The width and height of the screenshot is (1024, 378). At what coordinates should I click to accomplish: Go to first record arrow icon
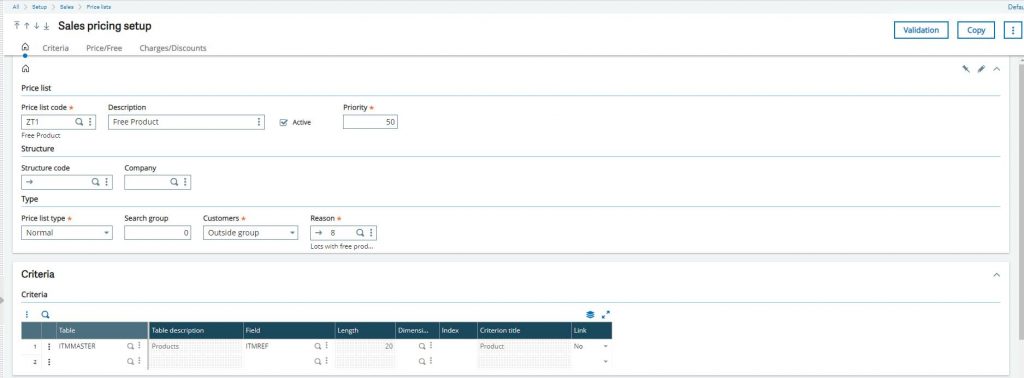click(16, 26)
